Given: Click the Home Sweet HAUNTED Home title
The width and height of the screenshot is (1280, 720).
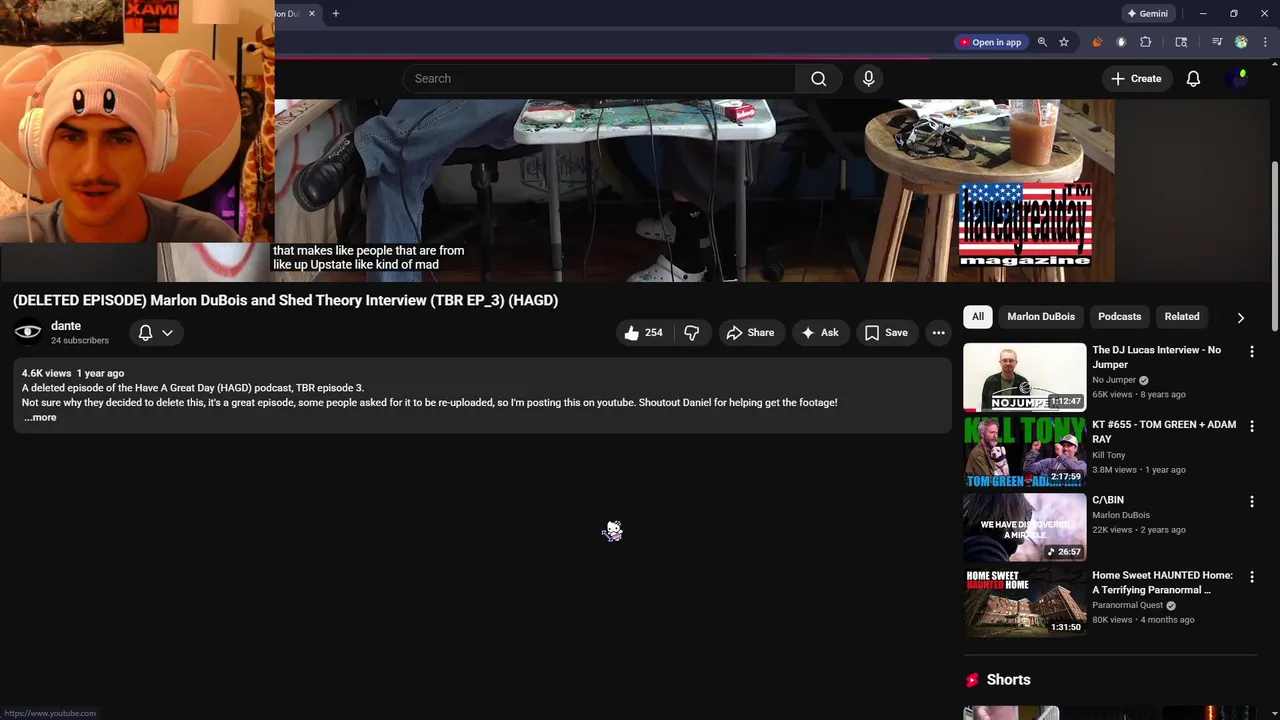Looking at the screenshot, I should click(1162, 583).
